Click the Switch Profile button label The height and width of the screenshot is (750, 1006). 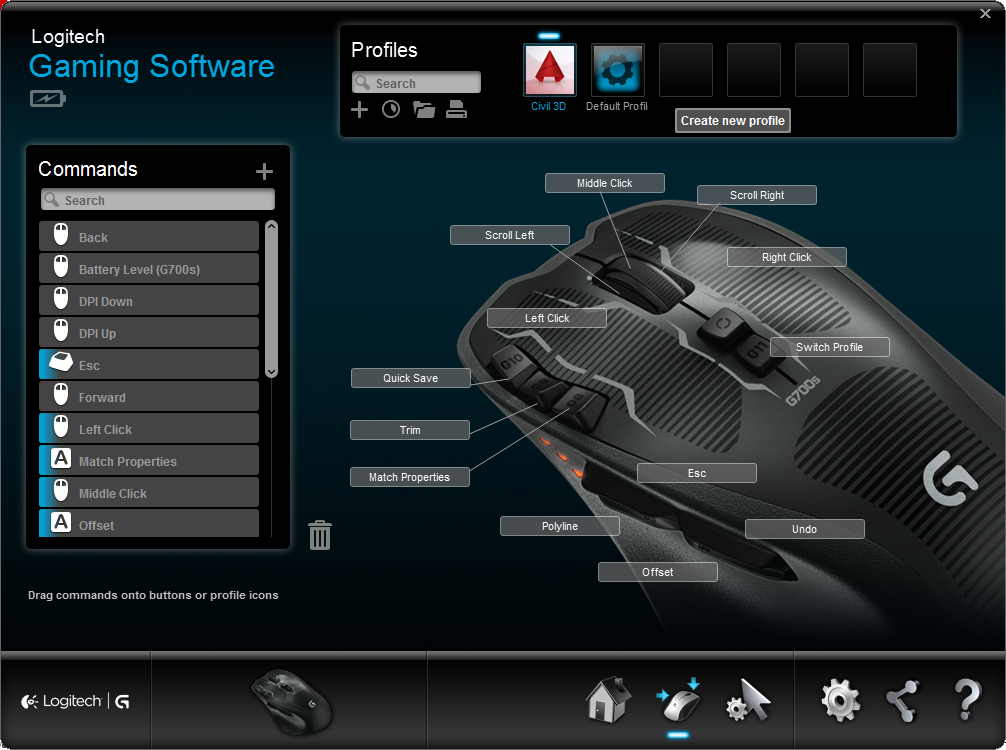click(830, 346)
